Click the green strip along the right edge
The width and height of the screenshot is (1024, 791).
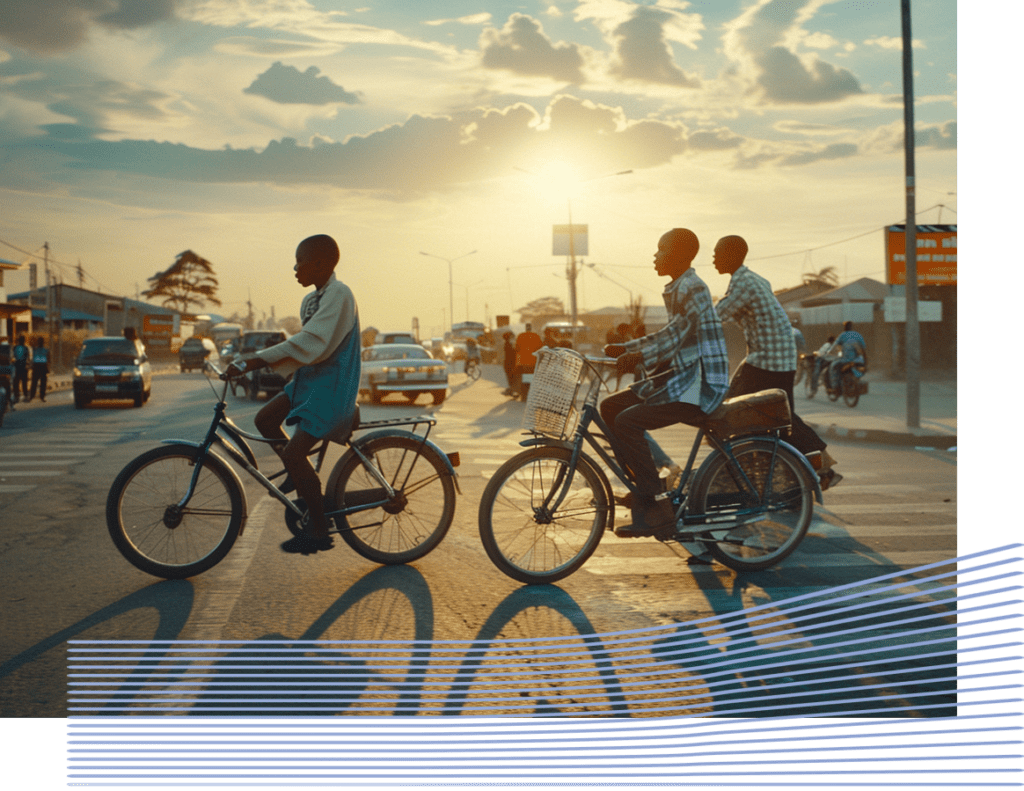tap(990, 270)
